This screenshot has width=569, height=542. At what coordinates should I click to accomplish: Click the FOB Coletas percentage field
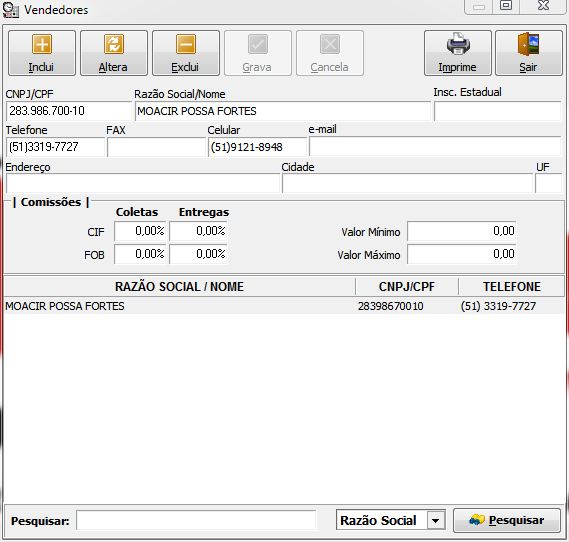pyautogui.click(x=140, y=254)
